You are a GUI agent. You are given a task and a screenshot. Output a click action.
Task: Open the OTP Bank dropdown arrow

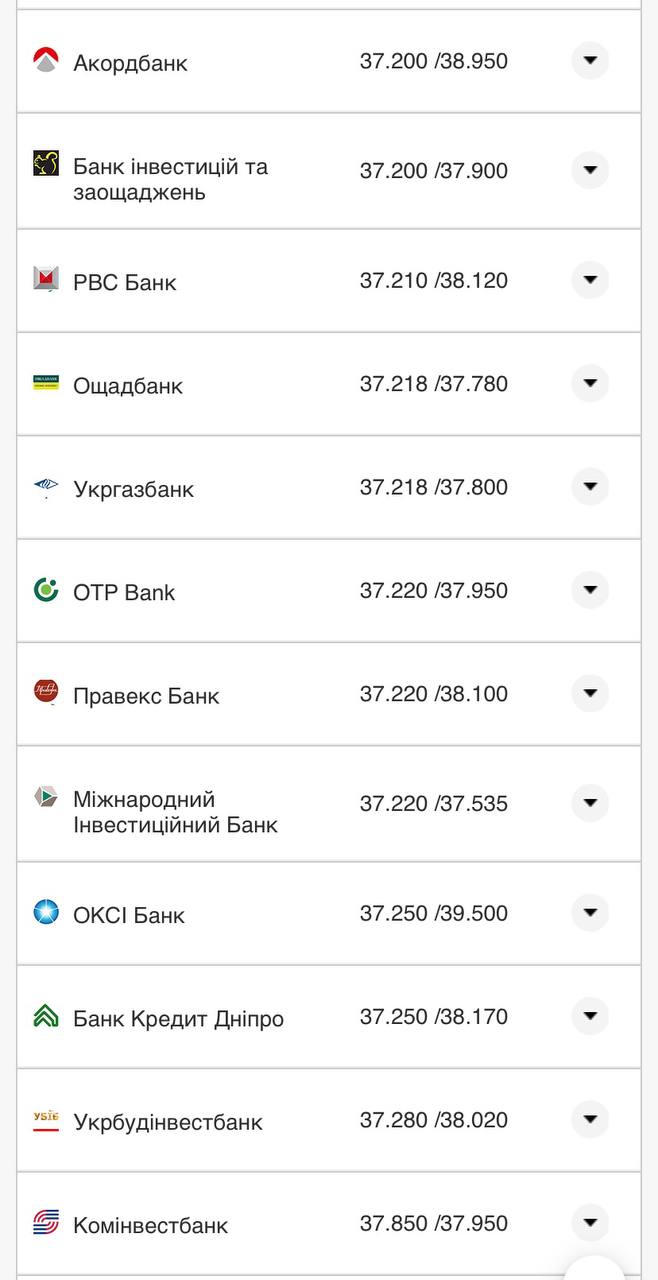point(590,590)
